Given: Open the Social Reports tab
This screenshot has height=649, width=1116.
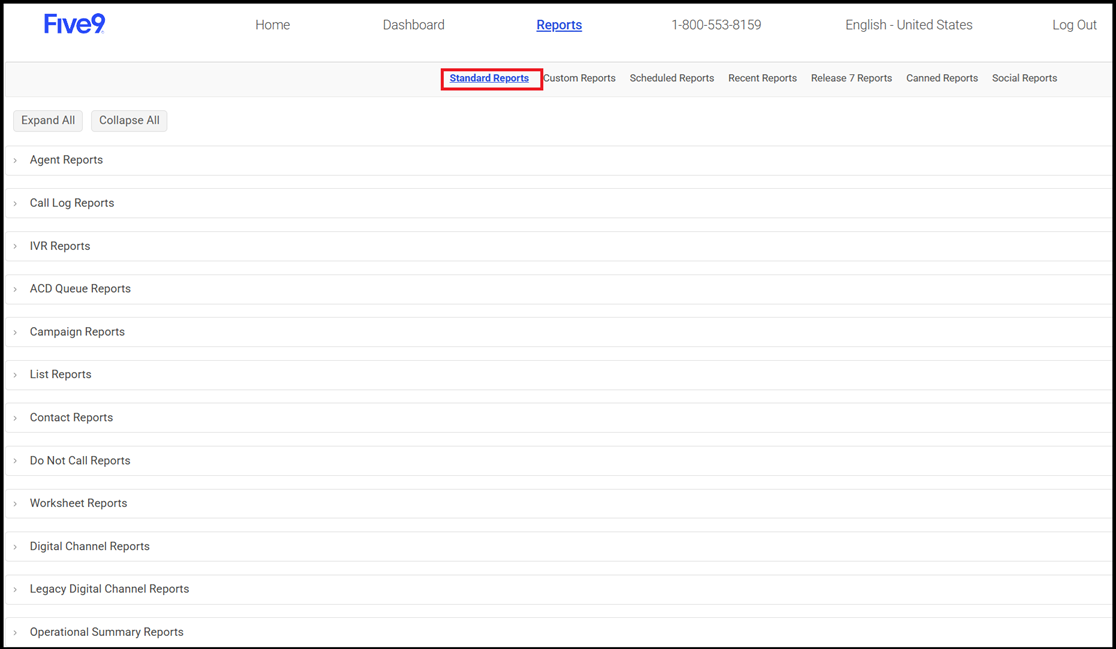Looking at the screenshot, I should (1024, 78).
